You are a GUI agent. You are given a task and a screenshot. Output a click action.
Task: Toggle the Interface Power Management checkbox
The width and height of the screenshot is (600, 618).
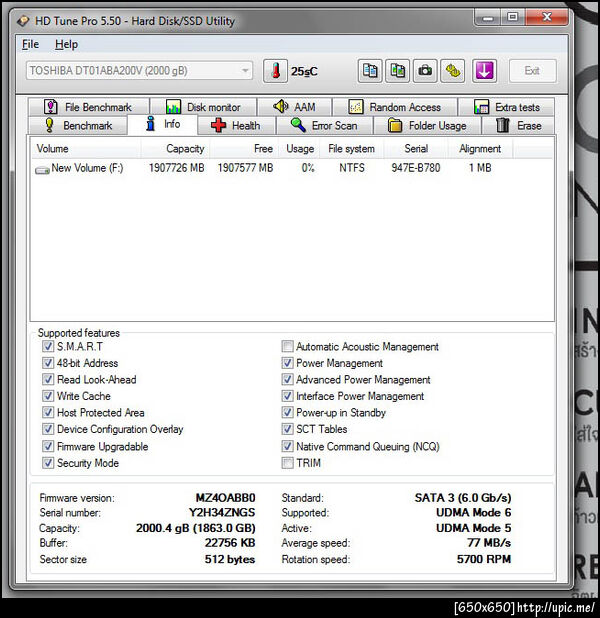(x=287, y=396)
